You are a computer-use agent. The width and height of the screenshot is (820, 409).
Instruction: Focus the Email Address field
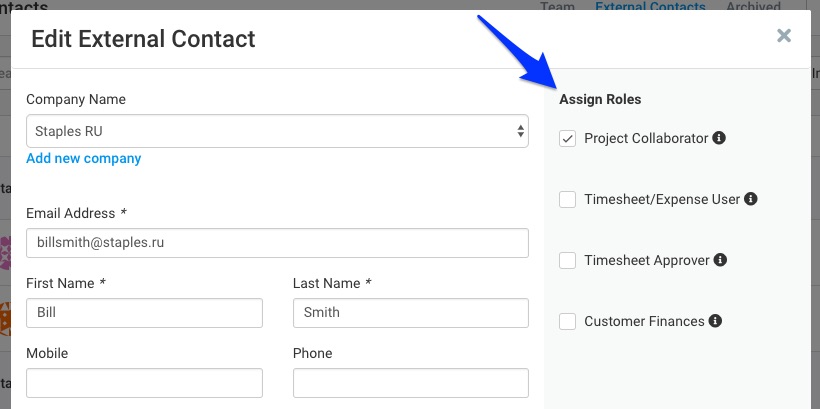277,243
